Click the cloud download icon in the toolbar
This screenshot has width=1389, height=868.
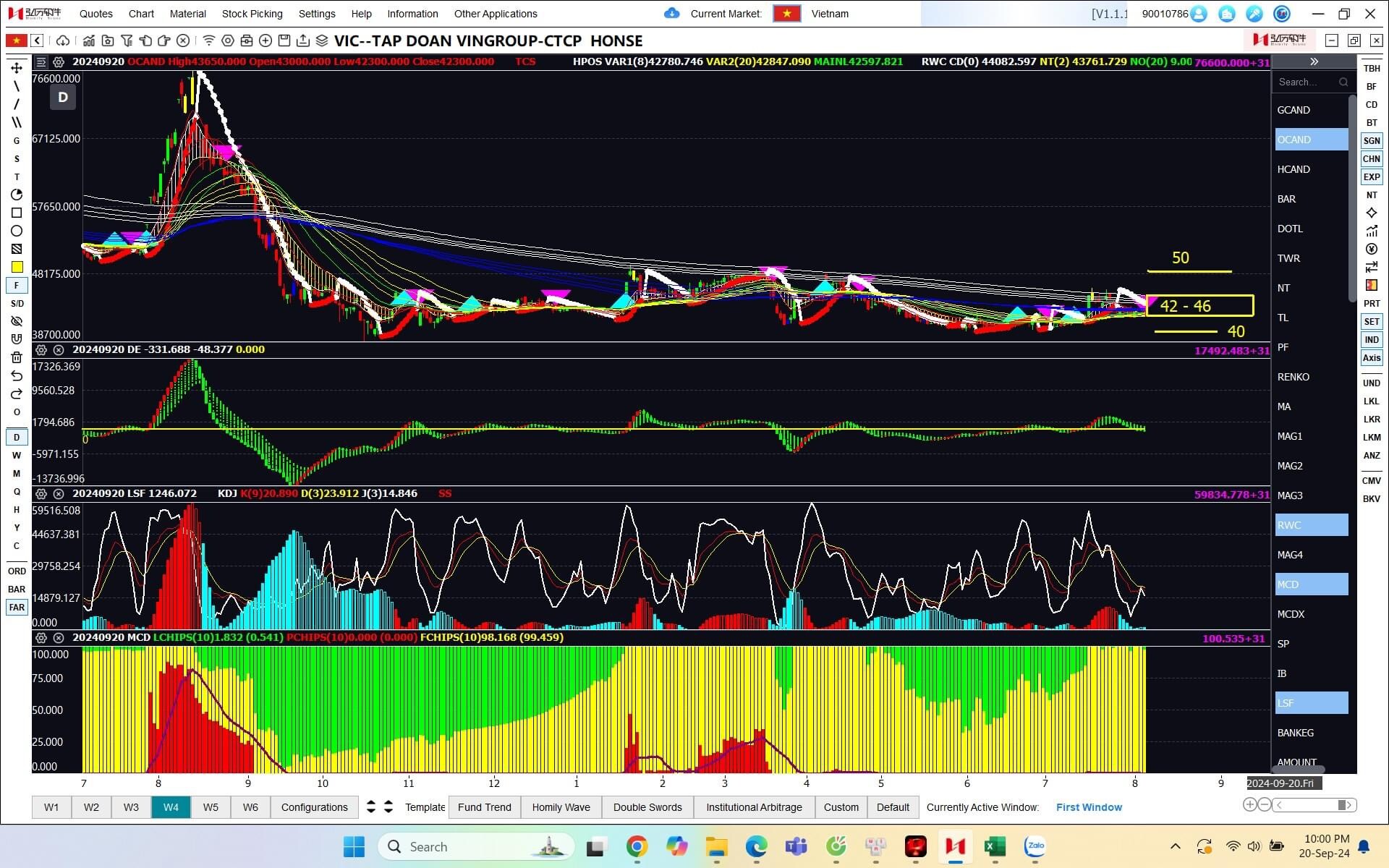[63, 41]
